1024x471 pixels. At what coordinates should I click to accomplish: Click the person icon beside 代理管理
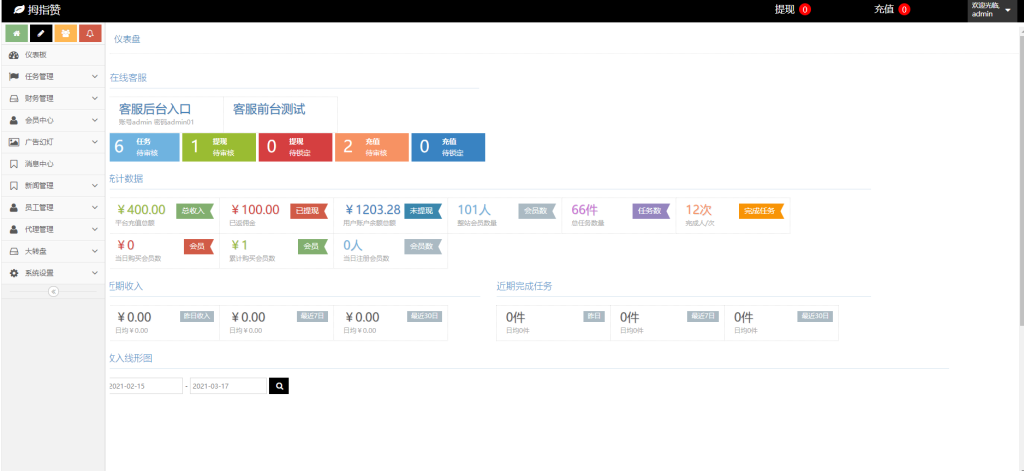[x=14, y=229]
